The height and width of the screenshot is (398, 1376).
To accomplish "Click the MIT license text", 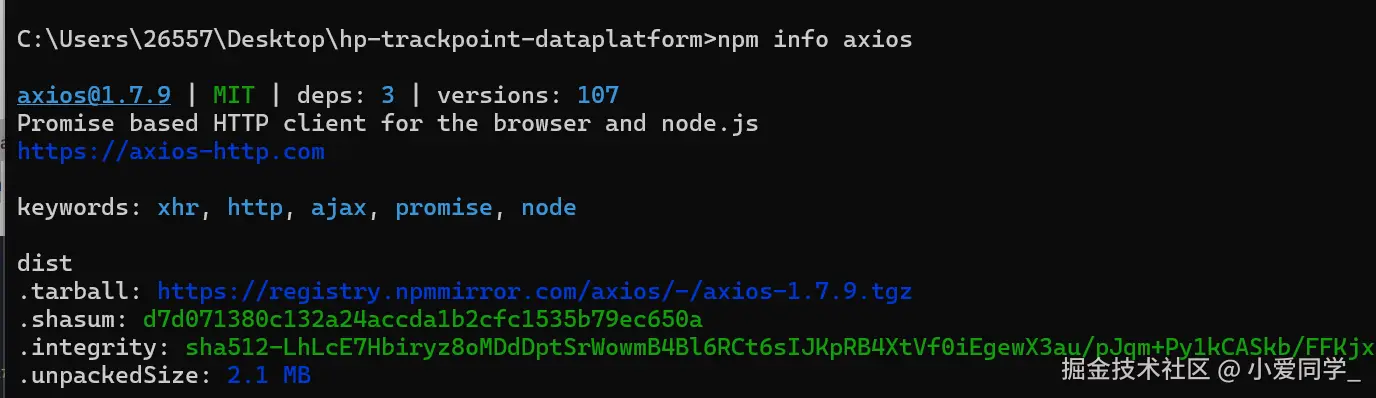I will click(234, 96).
